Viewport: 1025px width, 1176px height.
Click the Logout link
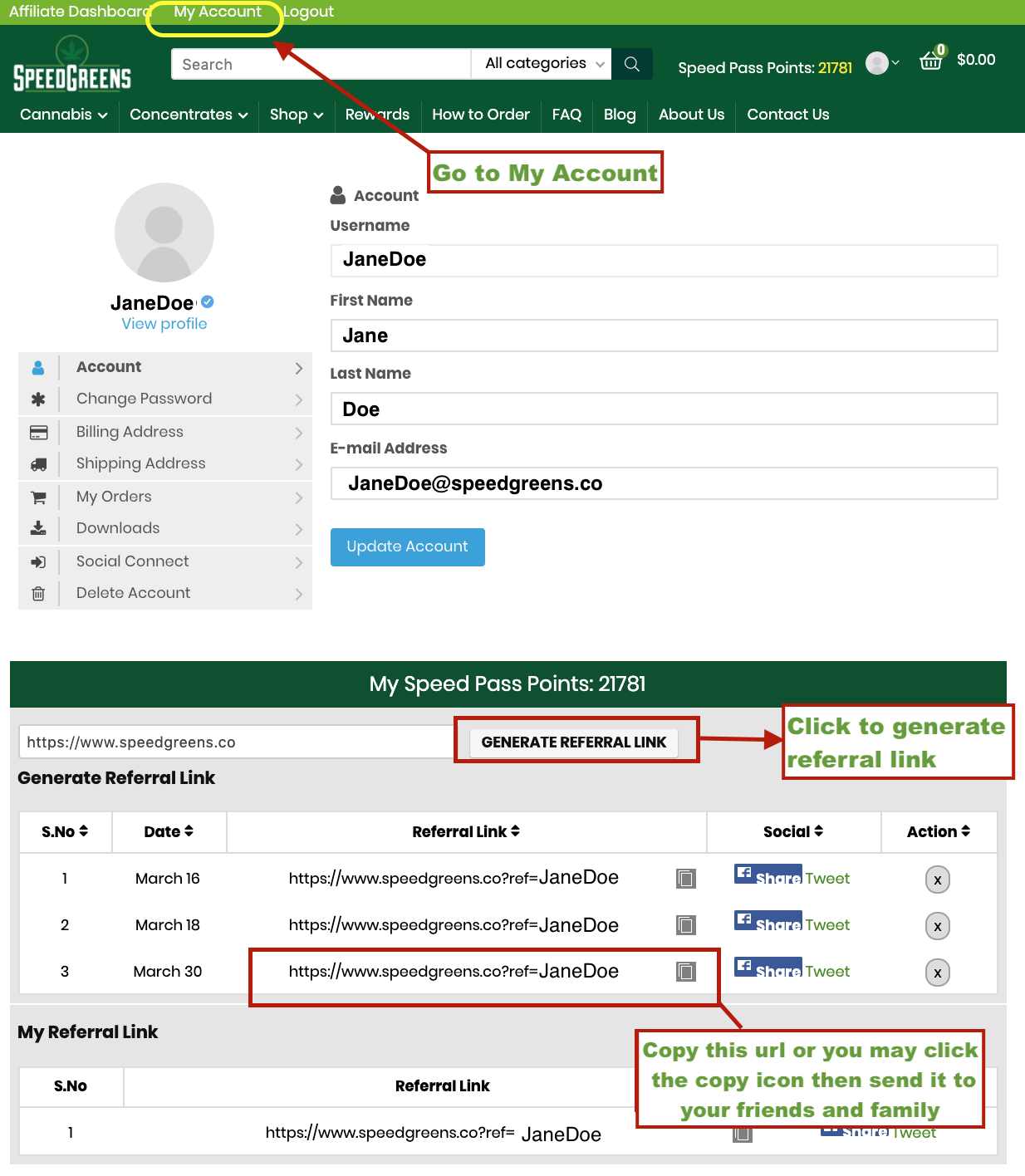pos(308,12)
